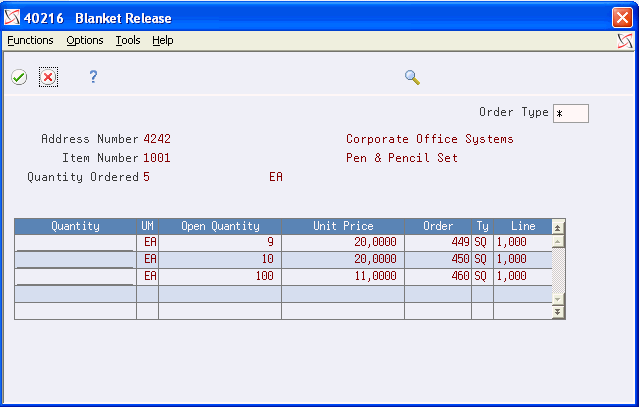Screen dimensions: 639x407
Task: Click the Ty column header
Action: 483,226
